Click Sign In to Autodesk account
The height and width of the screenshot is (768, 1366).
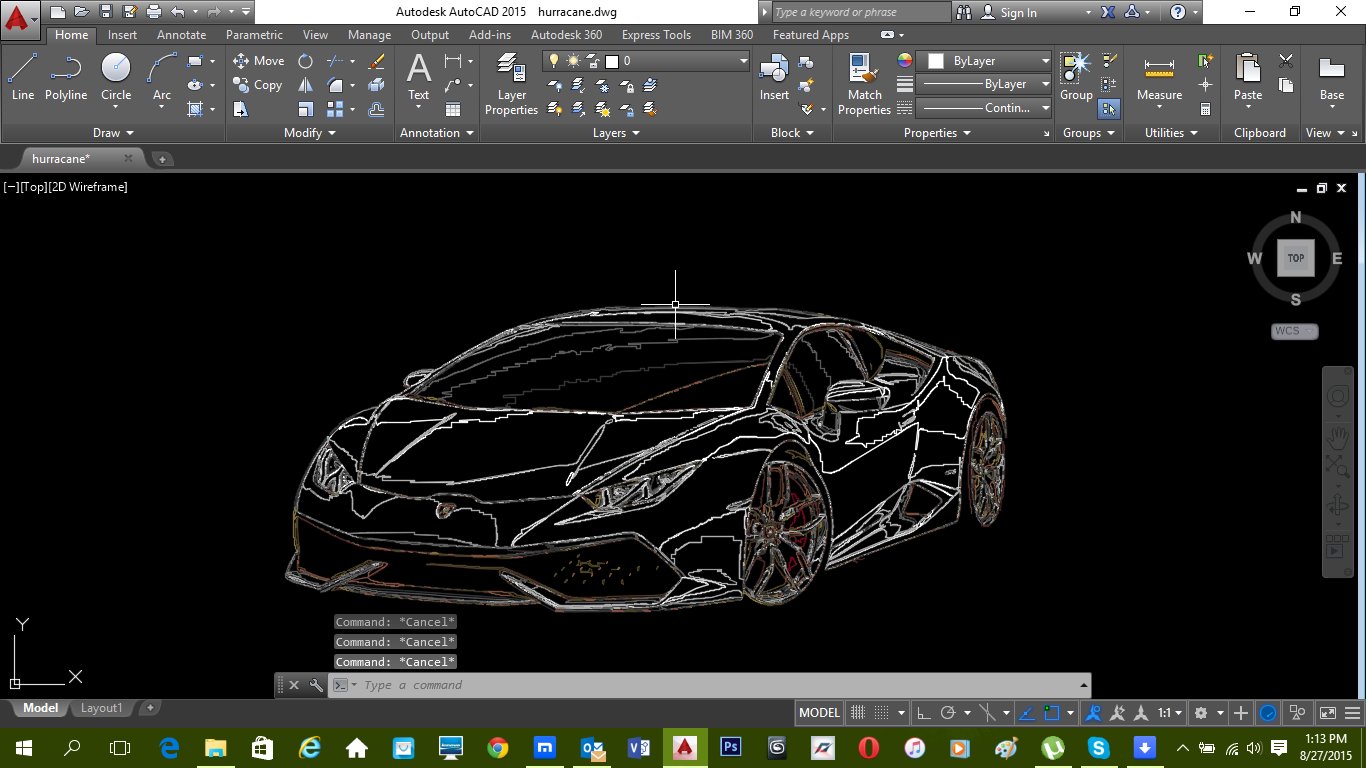(x=1008, y=12)
